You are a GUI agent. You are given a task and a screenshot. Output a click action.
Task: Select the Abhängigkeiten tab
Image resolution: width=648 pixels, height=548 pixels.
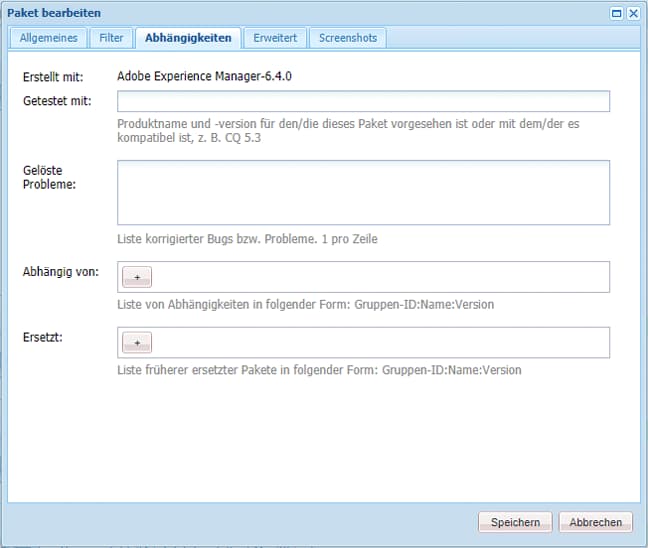coord(188,38)
